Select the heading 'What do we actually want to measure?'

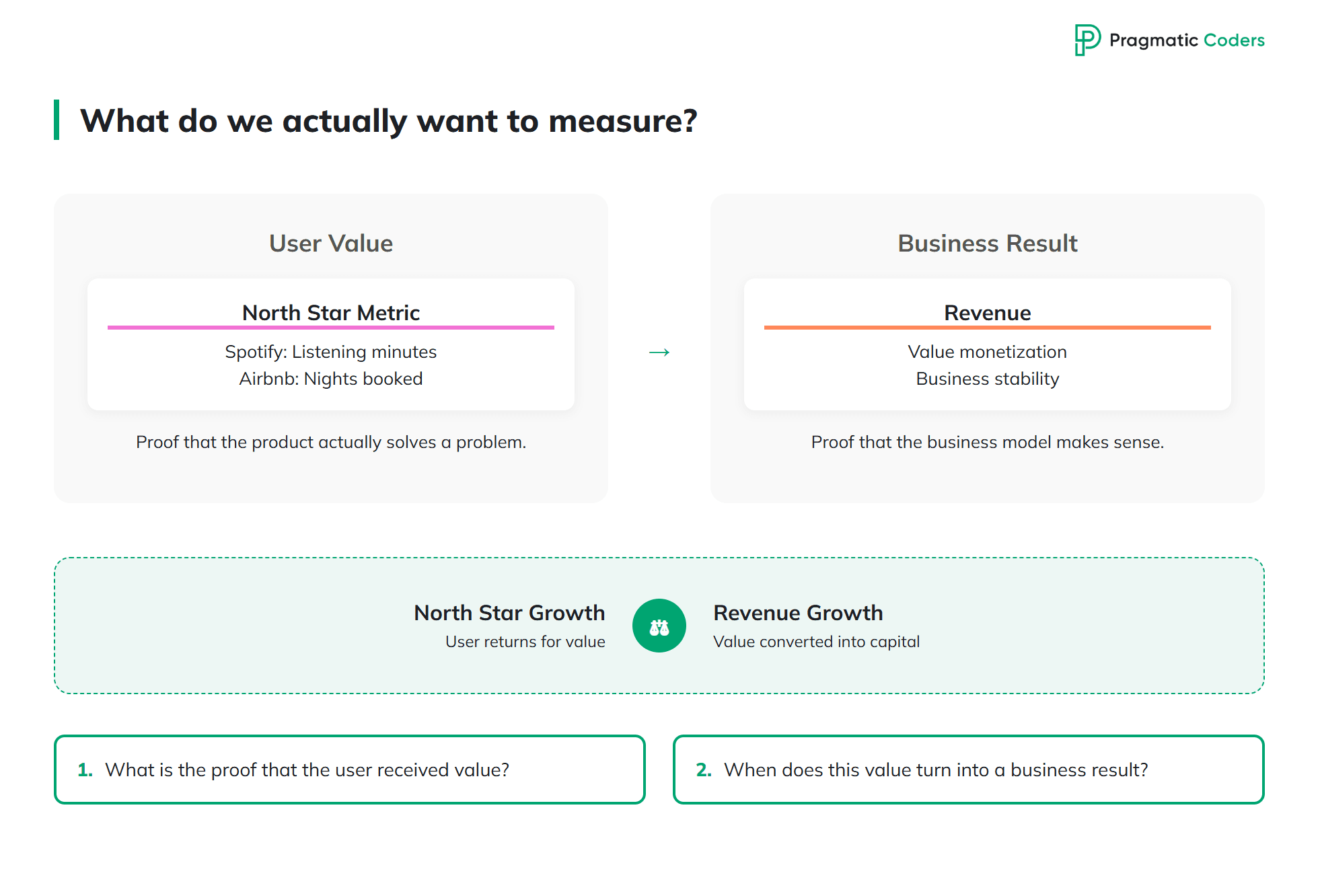[x=389, y=121]
